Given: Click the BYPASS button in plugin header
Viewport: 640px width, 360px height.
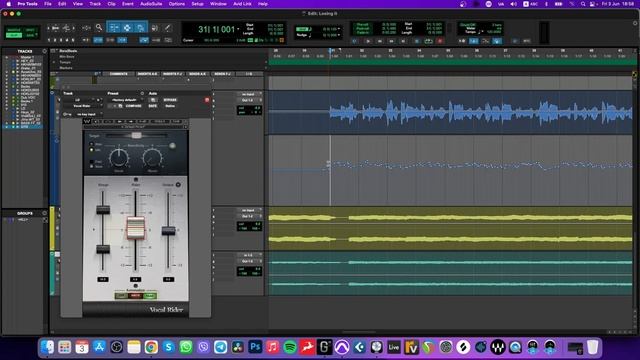Looking at the screenshot, I should point(170,100).
